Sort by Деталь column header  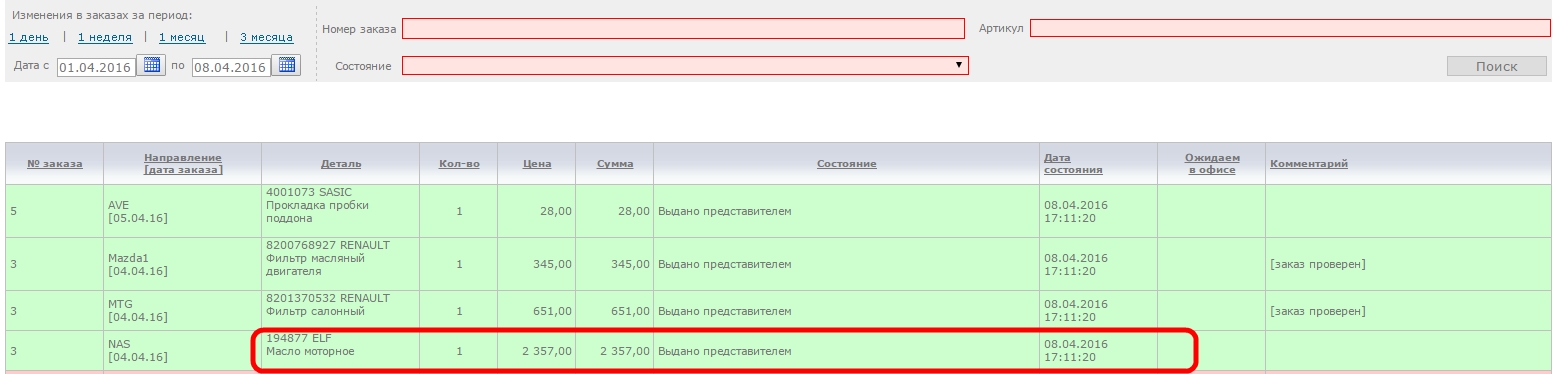(x=341, y=163)
